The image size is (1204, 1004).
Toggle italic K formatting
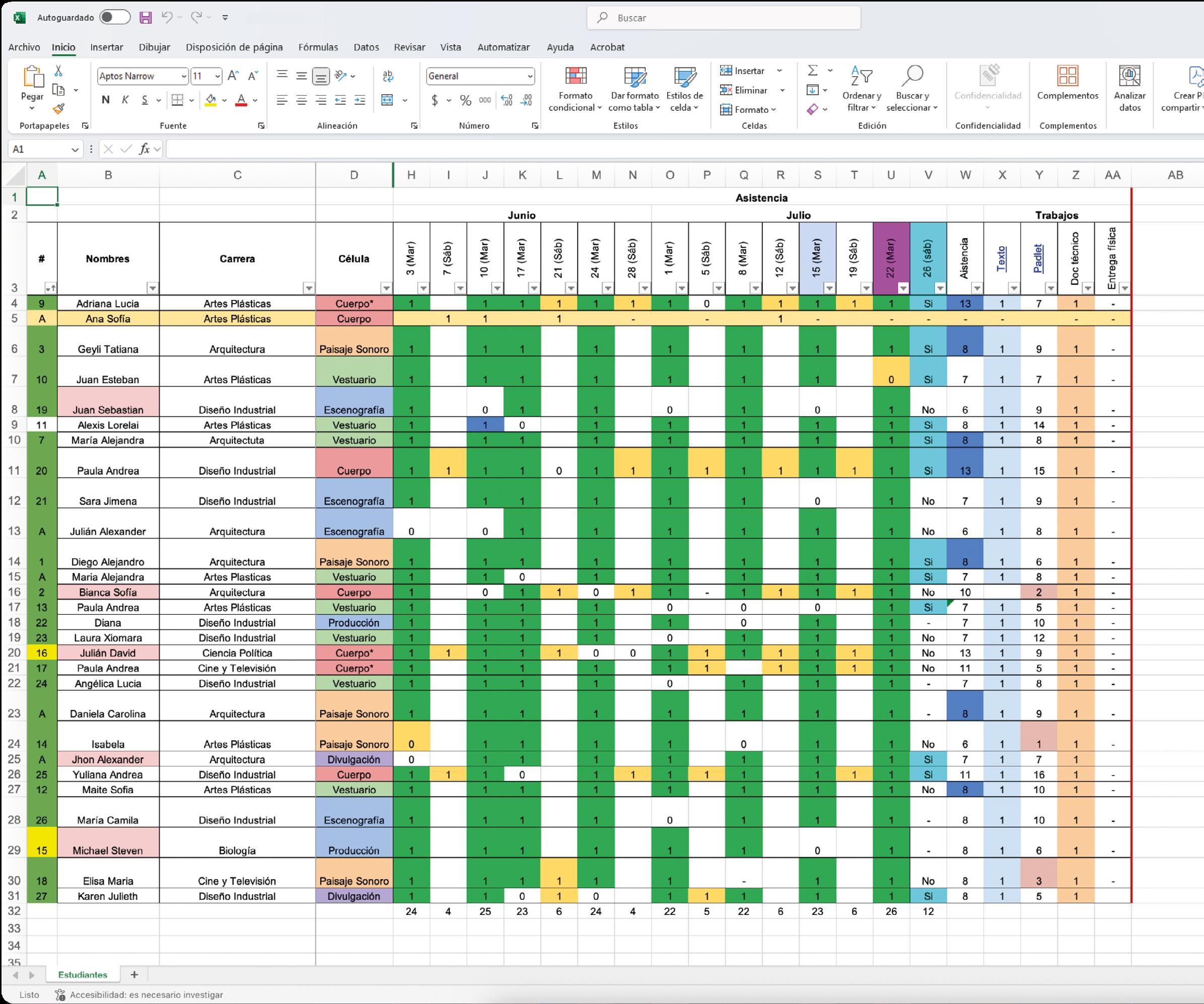pyautogui.click(x=125, y=100)
